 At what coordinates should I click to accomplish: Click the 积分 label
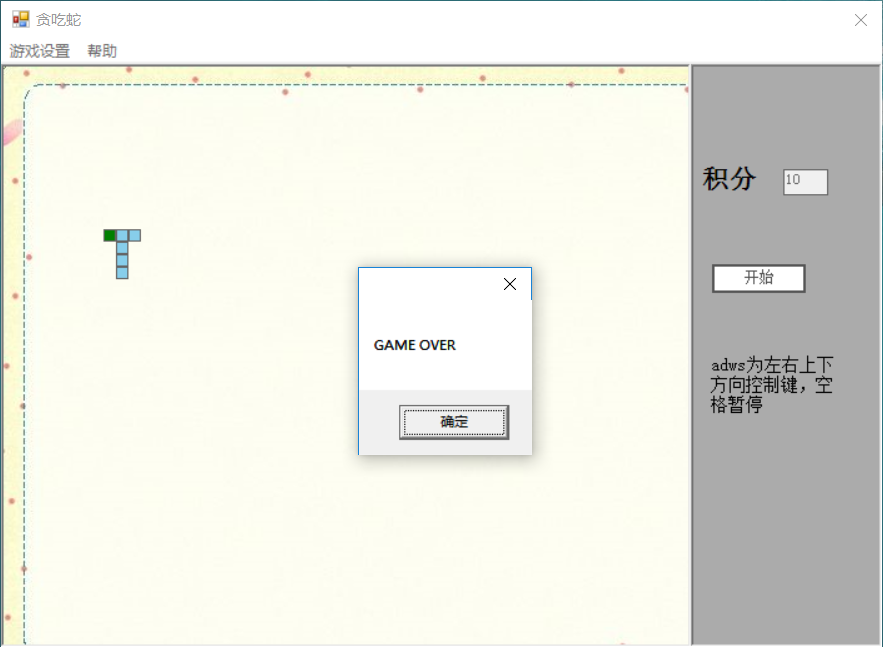coord(729,180)
